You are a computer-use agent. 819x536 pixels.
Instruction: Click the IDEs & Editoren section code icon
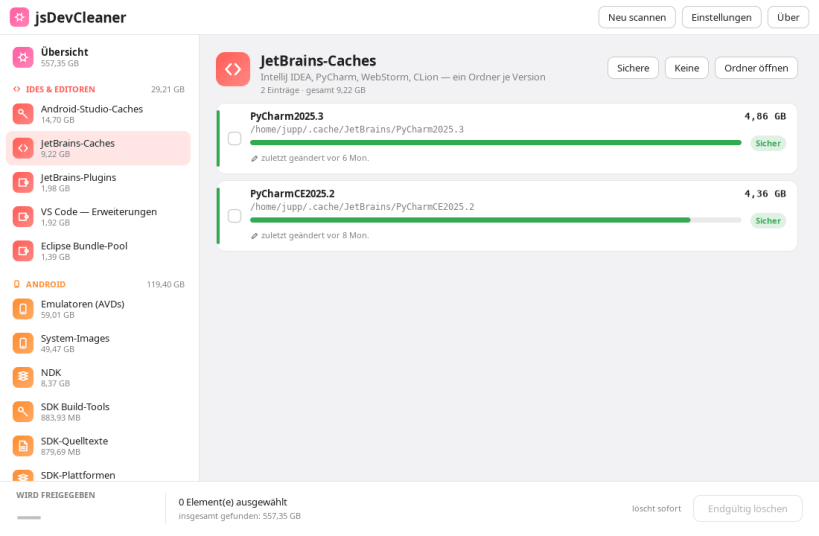(17, 89)
